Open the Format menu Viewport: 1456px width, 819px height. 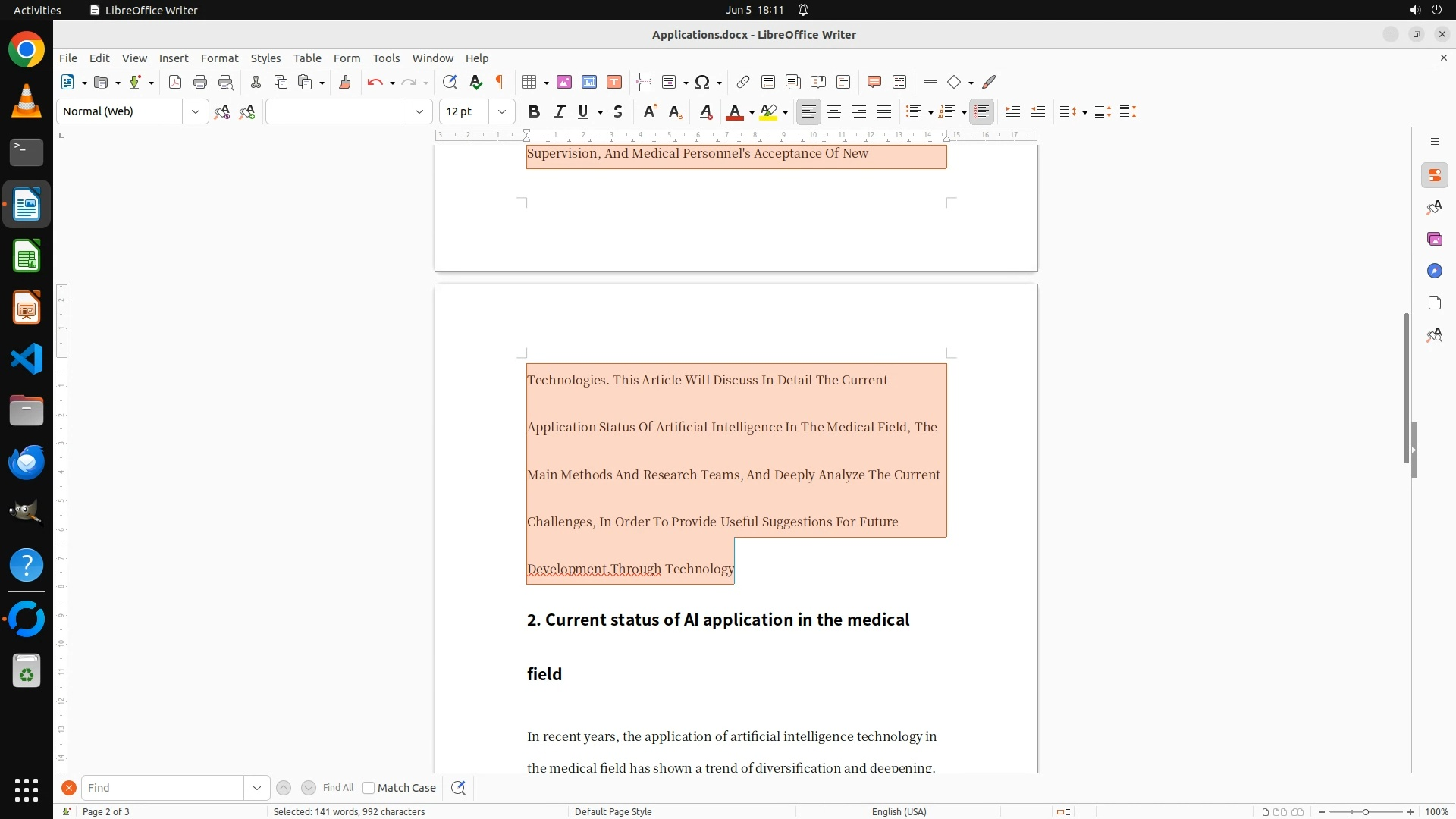[x=219, y=58]
